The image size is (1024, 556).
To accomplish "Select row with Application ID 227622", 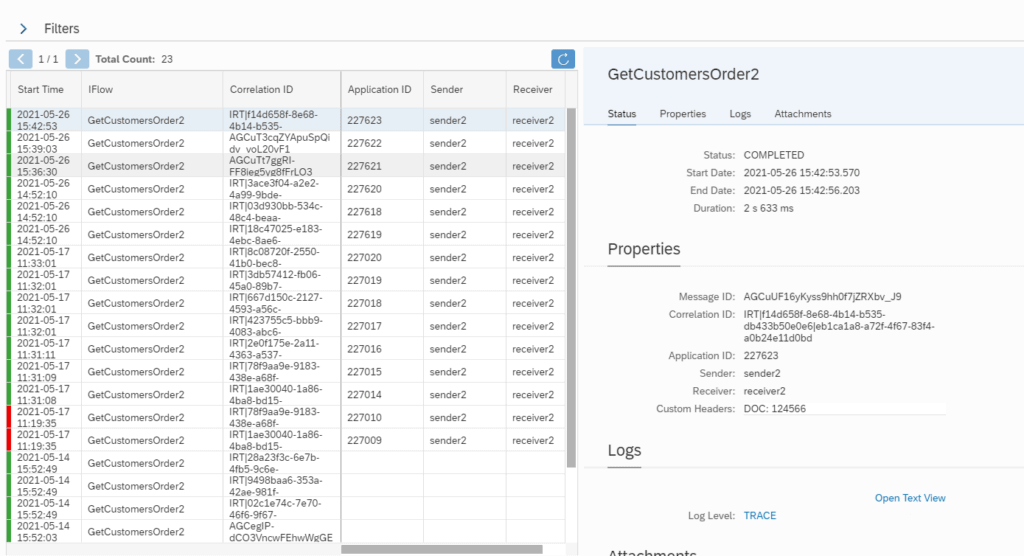I will point(286,143).
